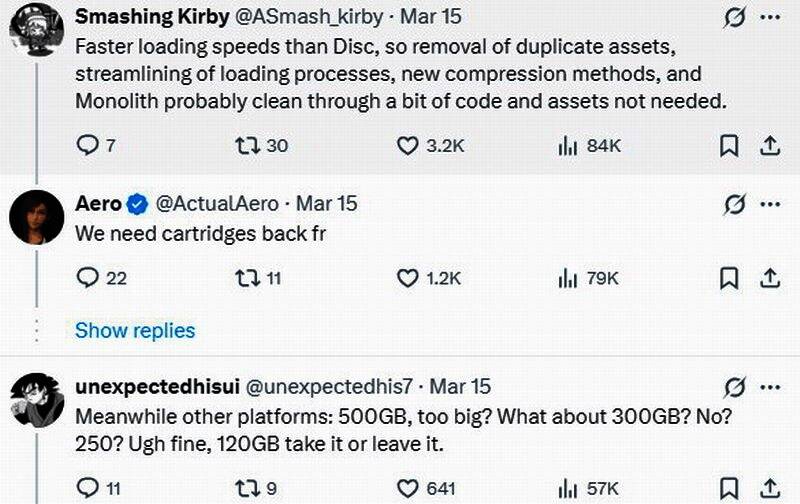Bookmark Smashing Kirby's tweet

[730, 146]
